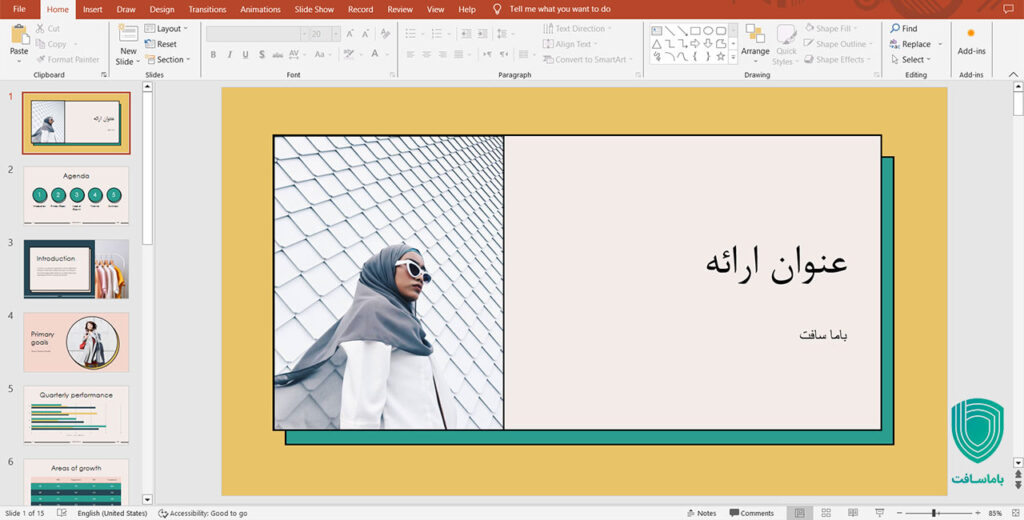The height and width of the screenshot is (520, 1024).
Task: Click the Paste clipboard icon
Action: click(19, 35)
